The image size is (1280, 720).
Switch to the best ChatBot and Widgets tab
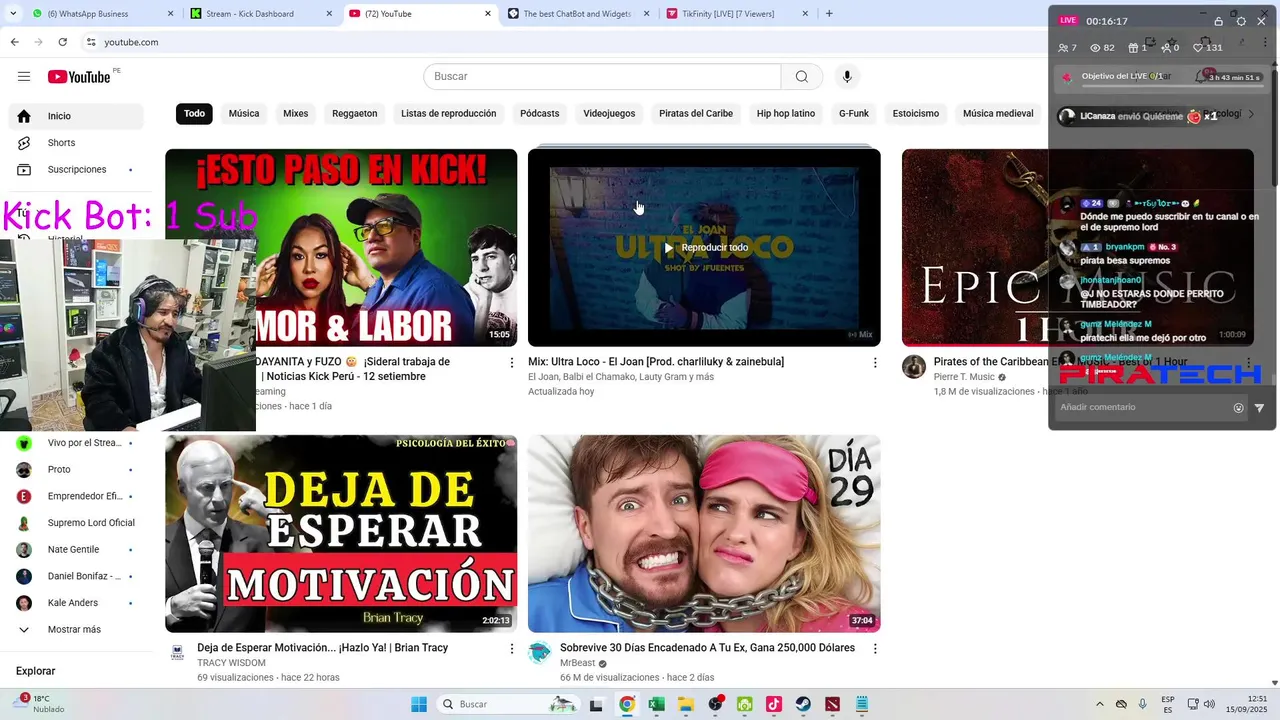click(578, 14)
